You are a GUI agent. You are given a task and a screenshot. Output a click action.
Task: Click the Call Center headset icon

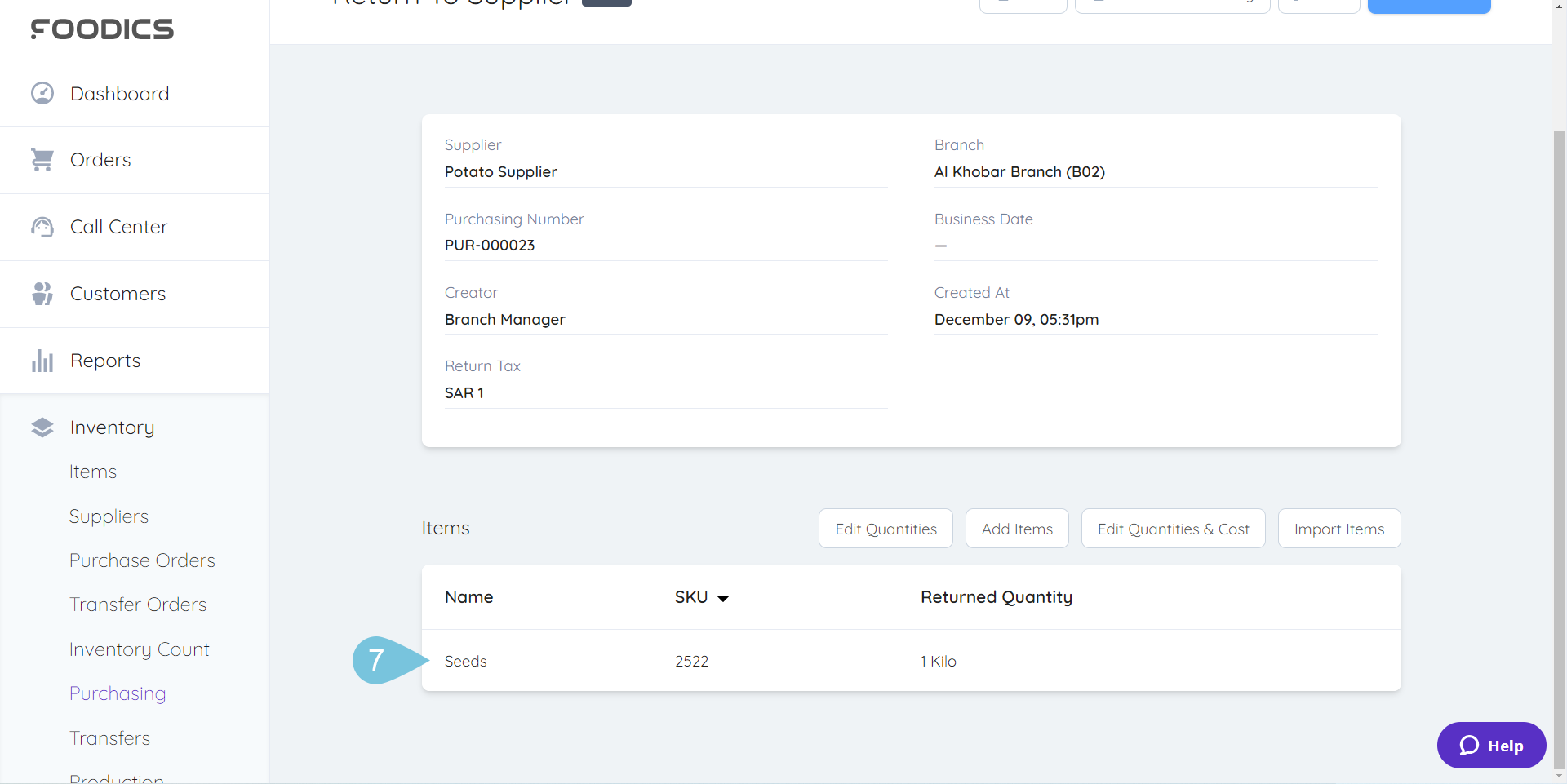pyautogui.click(x=42, y=227)
